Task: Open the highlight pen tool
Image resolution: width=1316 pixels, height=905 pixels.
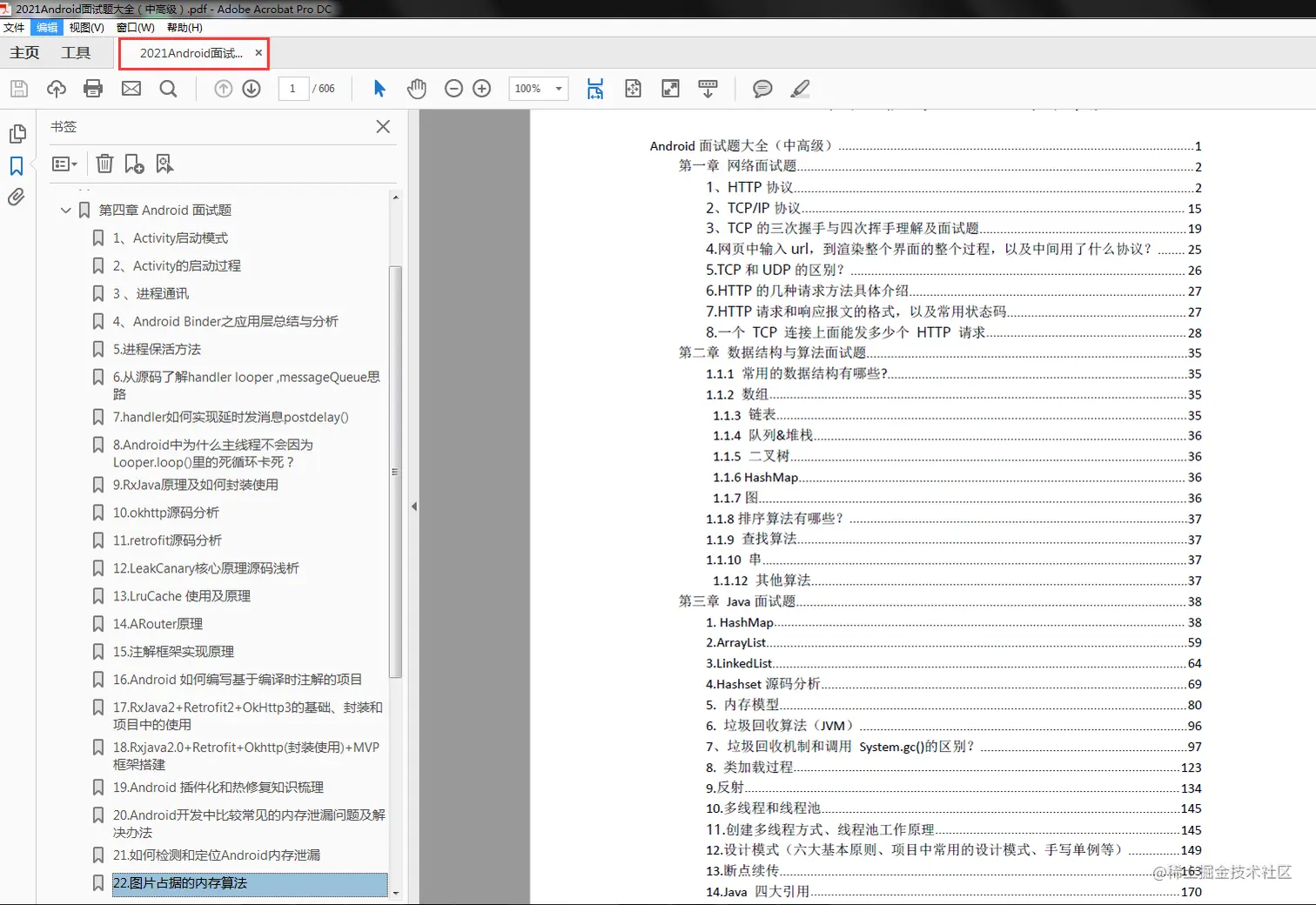Action: (800, 89)
